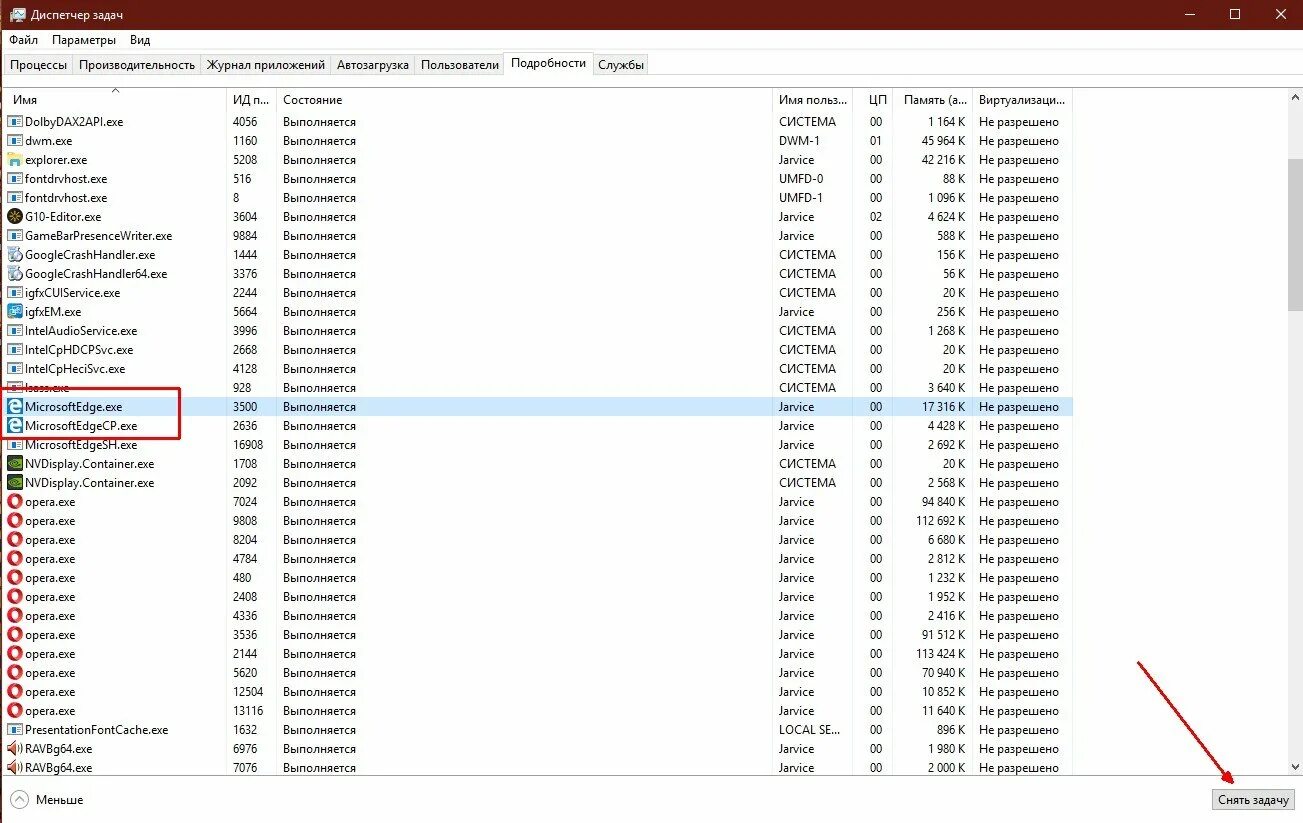Sort by the Имя column header
The height and width of the screenshot is (823, 1303).
click(x=115, y=100)
